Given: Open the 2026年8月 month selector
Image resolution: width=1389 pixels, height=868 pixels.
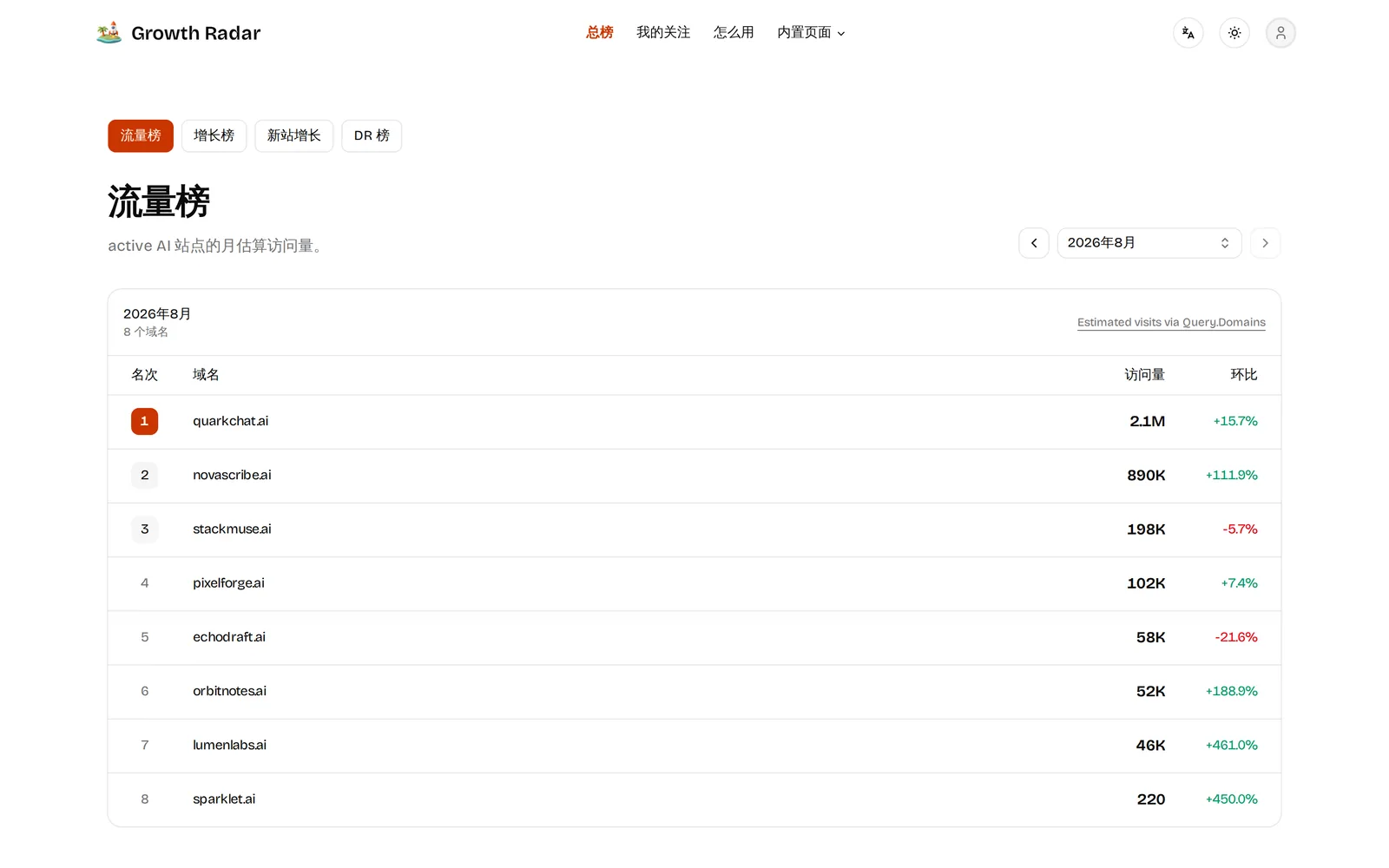Looking at the screenshot, I should coord(1149,243).
